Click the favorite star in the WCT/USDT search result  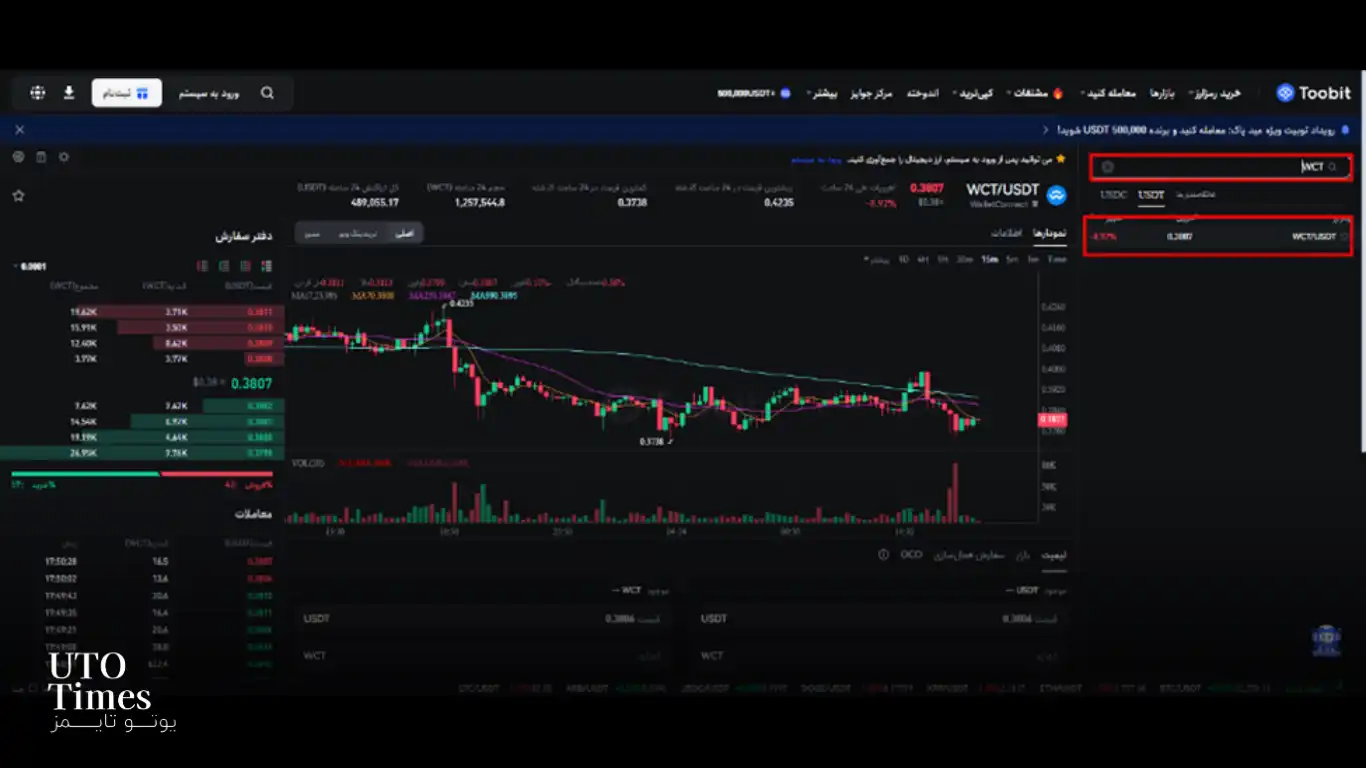[1344, 237]
